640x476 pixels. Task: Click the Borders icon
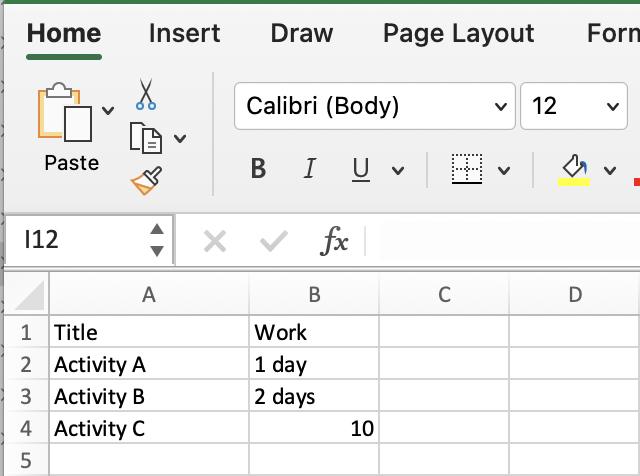(467, 169)
